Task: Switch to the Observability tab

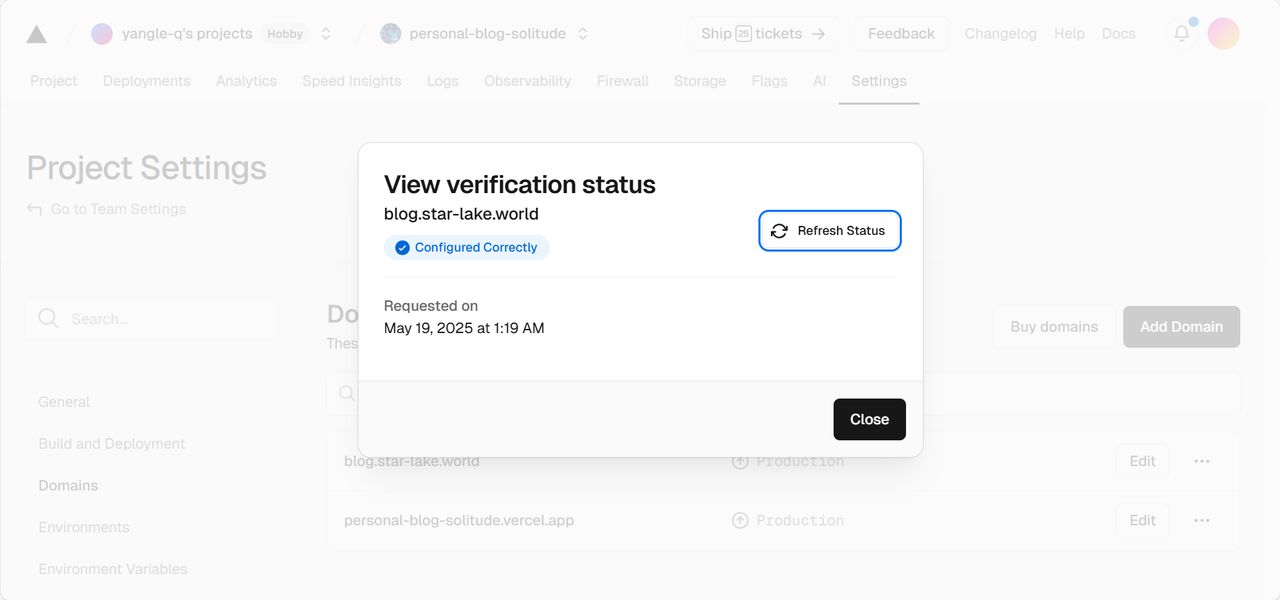Action: pyautogui.click(x=528, y=81)
